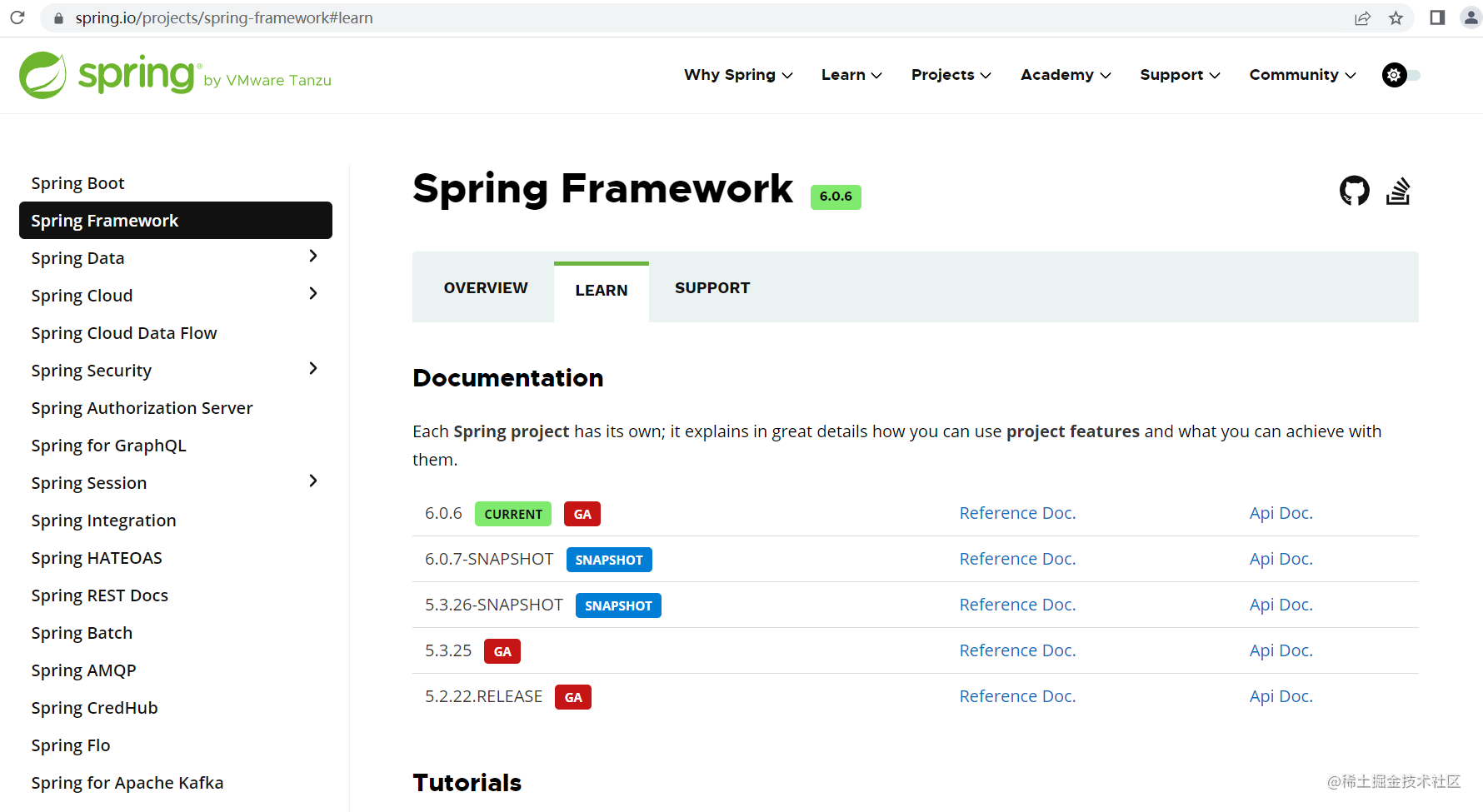Open Reference Doc. for 5.2.22.RELEASE
Screen dimensions: 1483x812
pyautogui.click(x=1017, y=696)
